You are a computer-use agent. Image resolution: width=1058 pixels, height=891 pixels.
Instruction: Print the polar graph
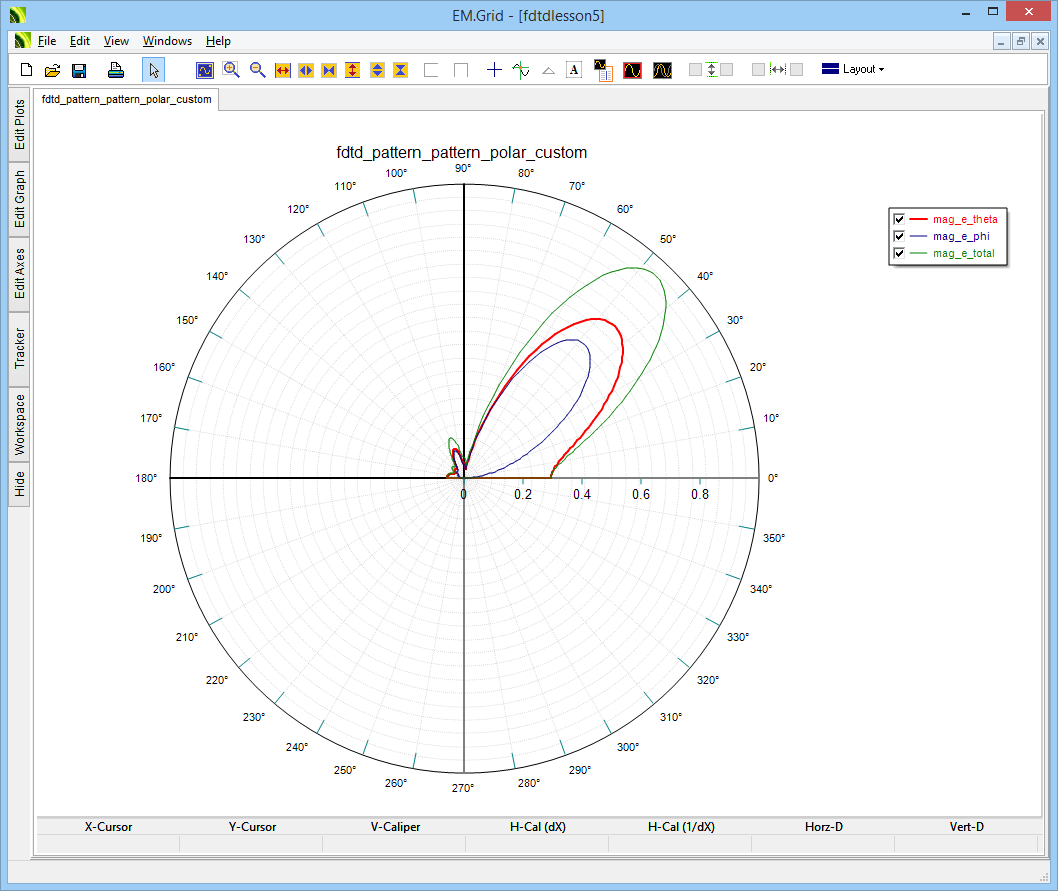(x=116, y=70)
